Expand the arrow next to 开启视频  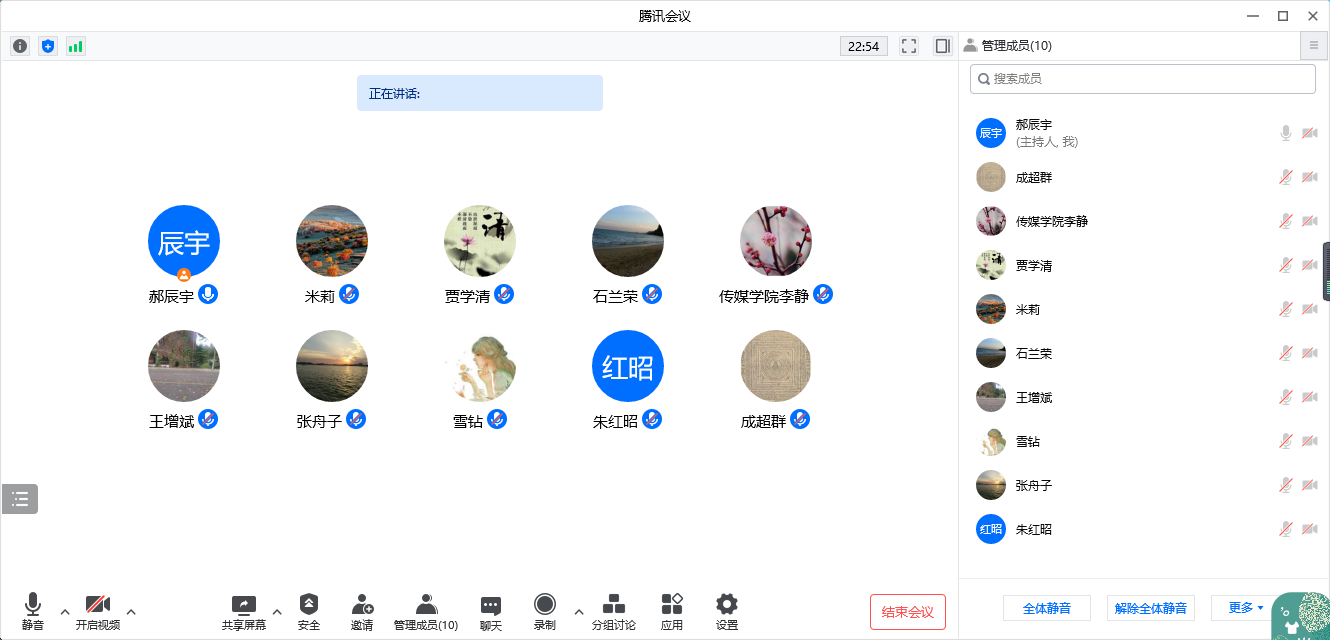pyautogui.click(x=131, y=612)
